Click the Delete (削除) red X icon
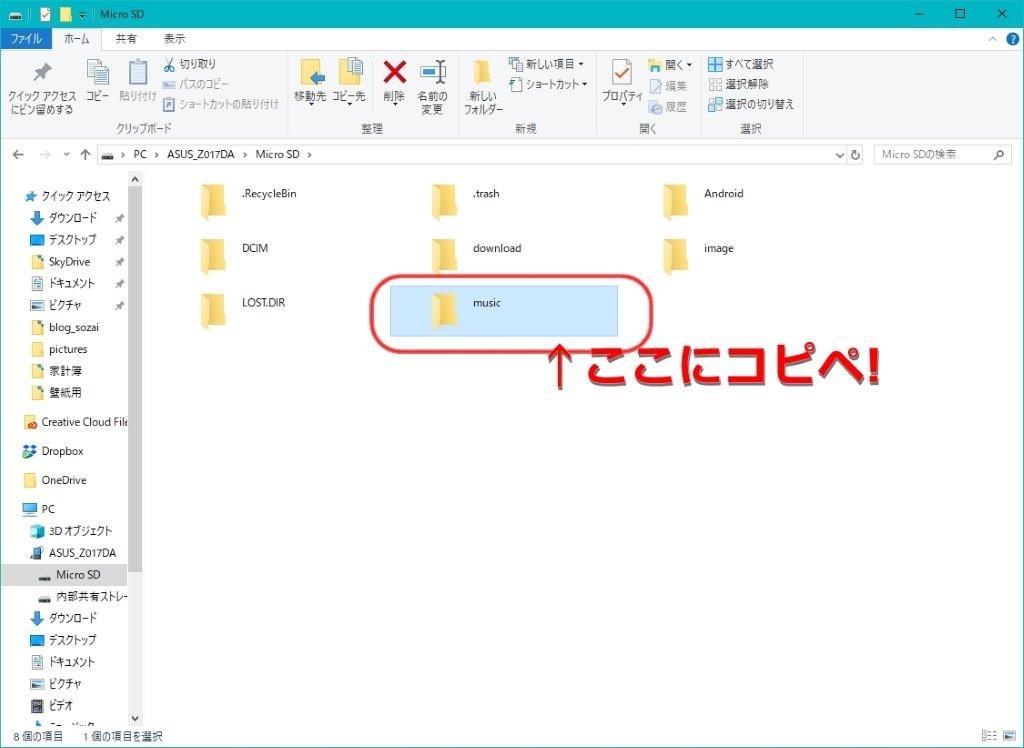This screenshot has height=748, width=1024. [x=395, y=73]
